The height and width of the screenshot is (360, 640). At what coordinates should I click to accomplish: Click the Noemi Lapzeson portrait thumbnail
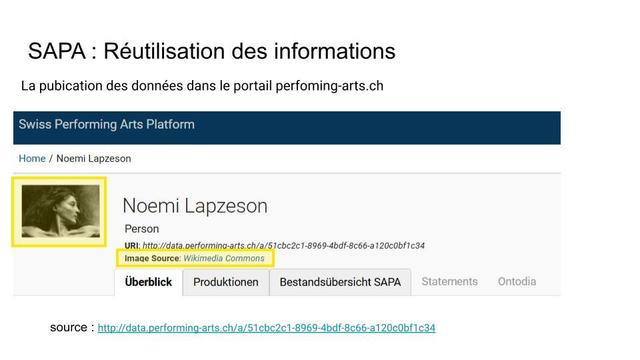click(x=60, y=211)
